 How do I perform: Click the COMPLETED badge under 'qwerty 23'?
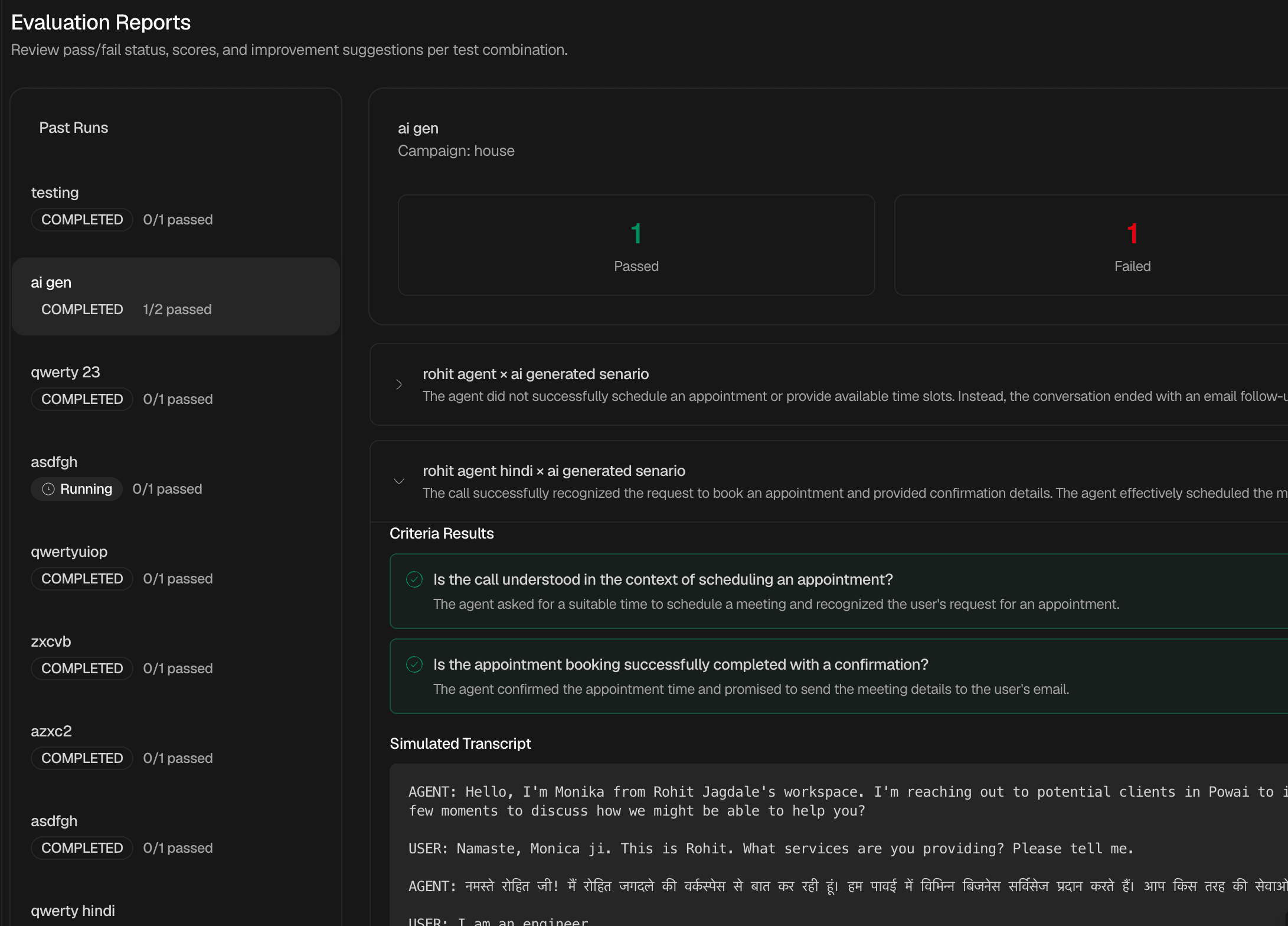[82, 399]
